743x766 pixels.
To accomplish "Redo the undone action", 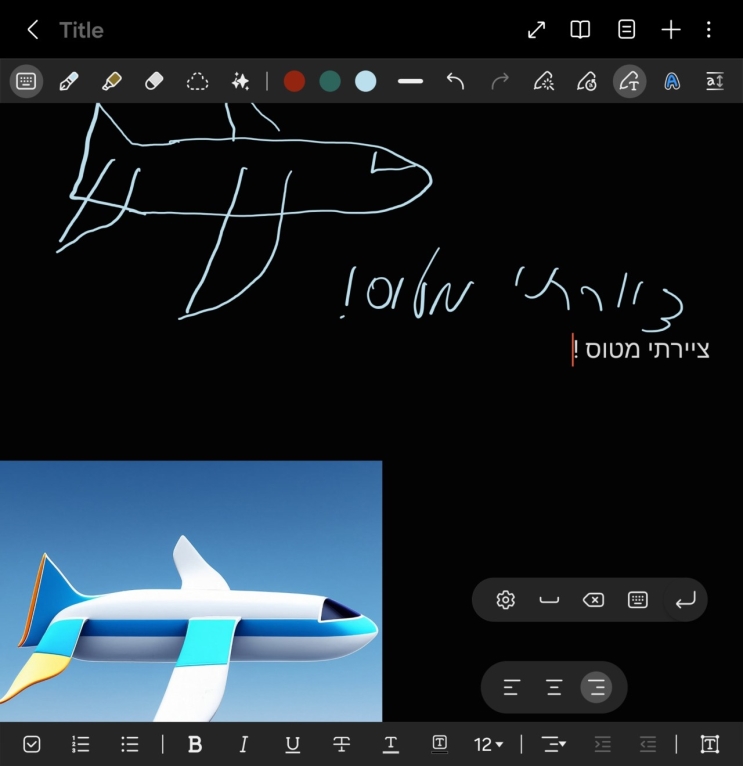I will pyautogui.click(x=499, y=81).
